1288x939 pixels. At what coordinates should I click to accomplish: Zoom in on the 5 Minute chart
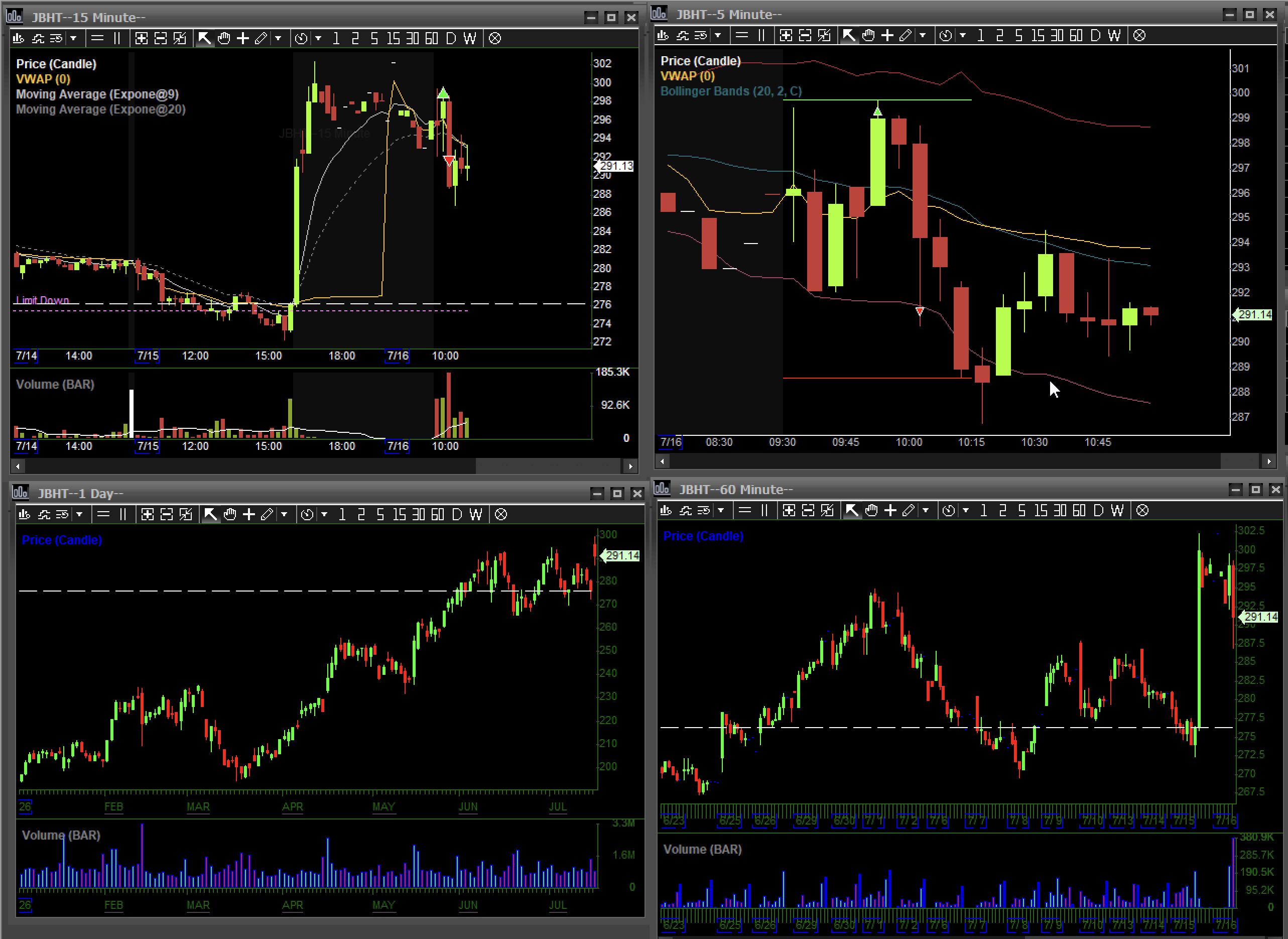tap(786, 36)
